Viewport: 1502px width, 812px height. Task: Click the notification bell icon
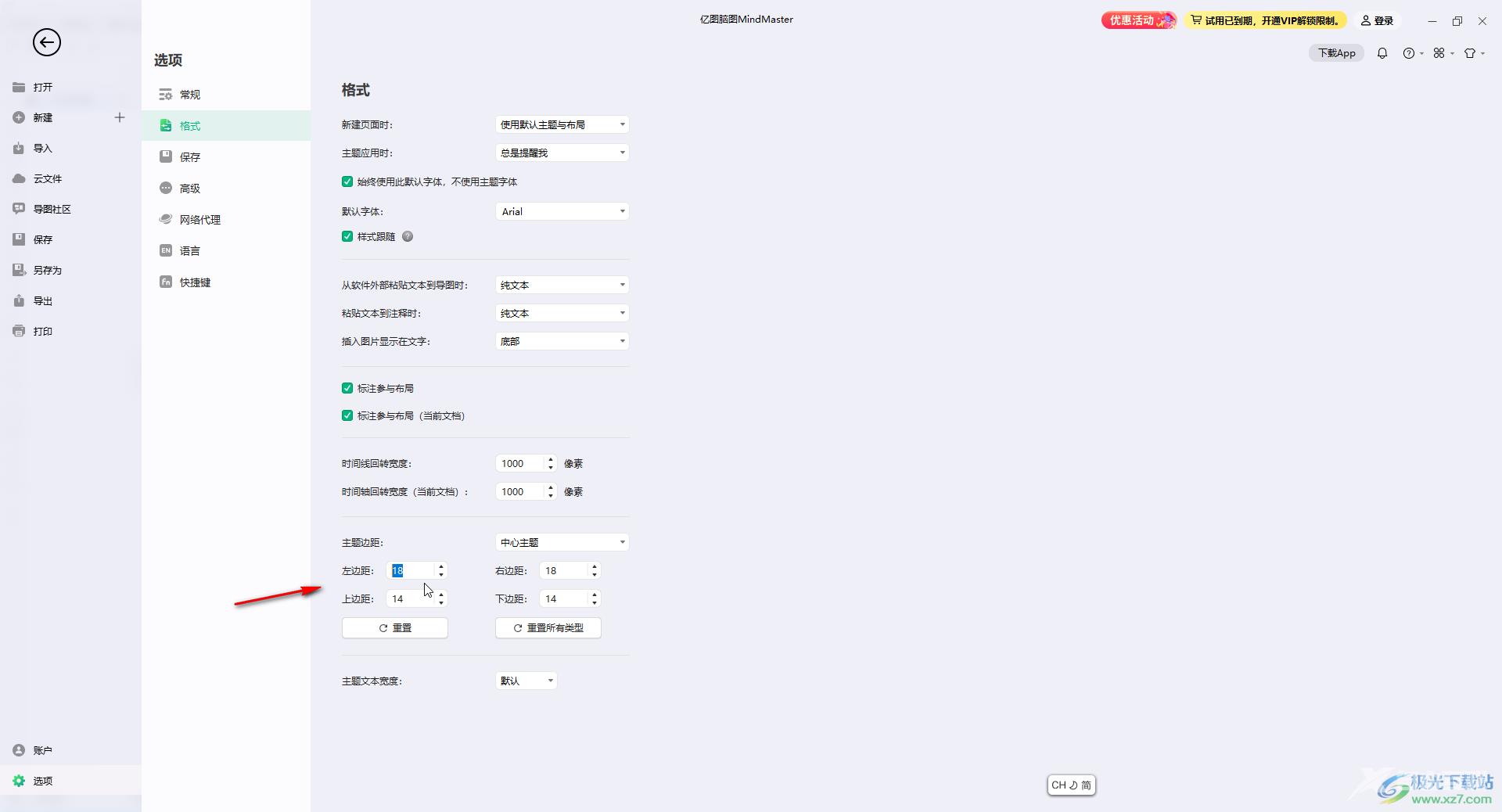point(1382,53)
